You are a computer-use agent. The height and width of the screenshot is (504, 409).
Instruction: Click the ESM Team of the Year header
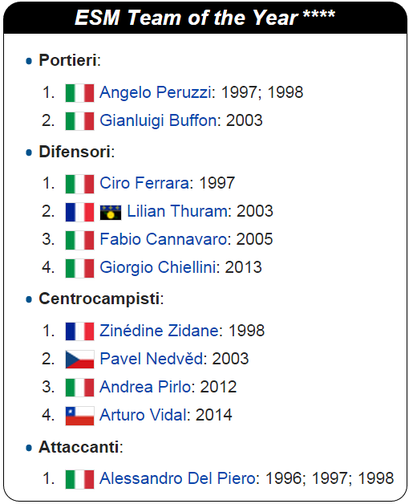click(205, 17)
